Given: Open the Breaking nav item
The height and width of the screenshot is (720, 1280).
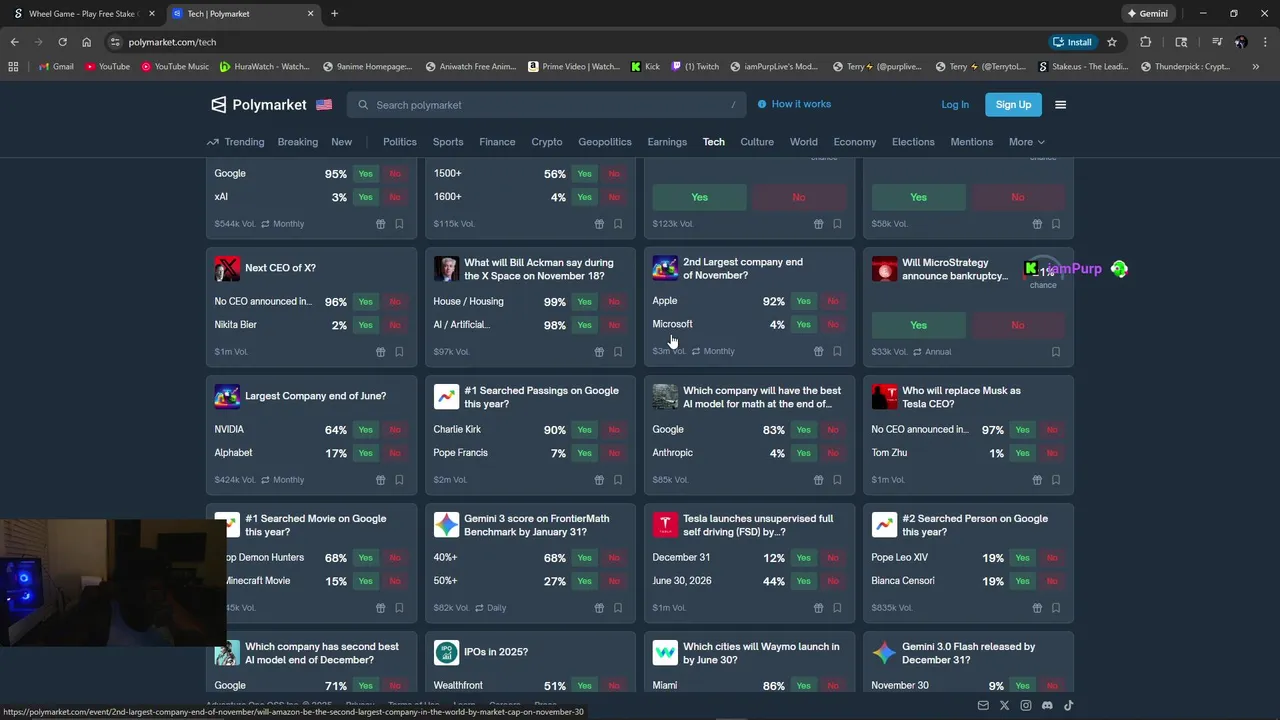Looking at the screenshot, I should click(297, 142).
